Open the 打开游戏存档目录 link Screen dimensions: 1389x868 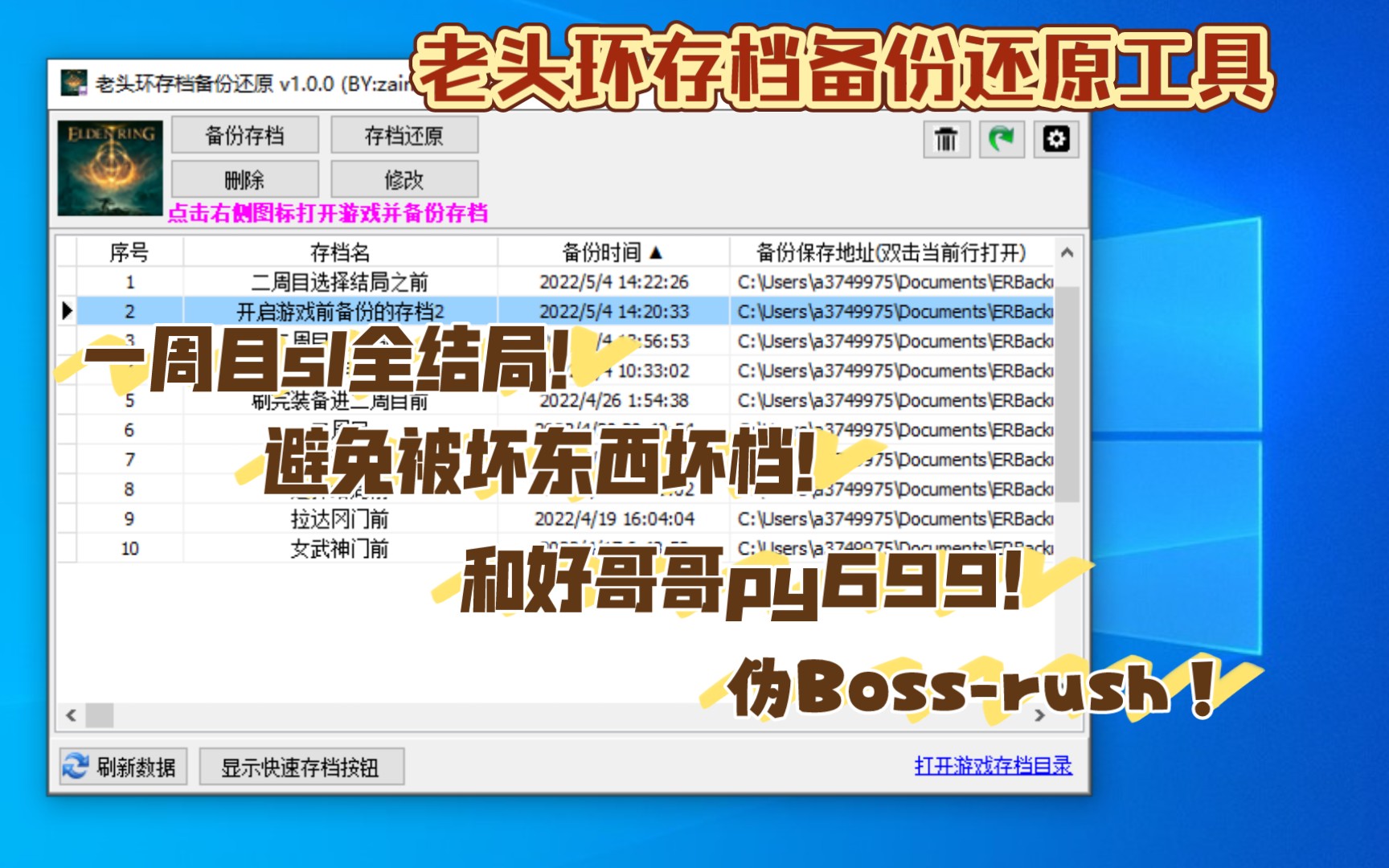(x=993, y=765)
